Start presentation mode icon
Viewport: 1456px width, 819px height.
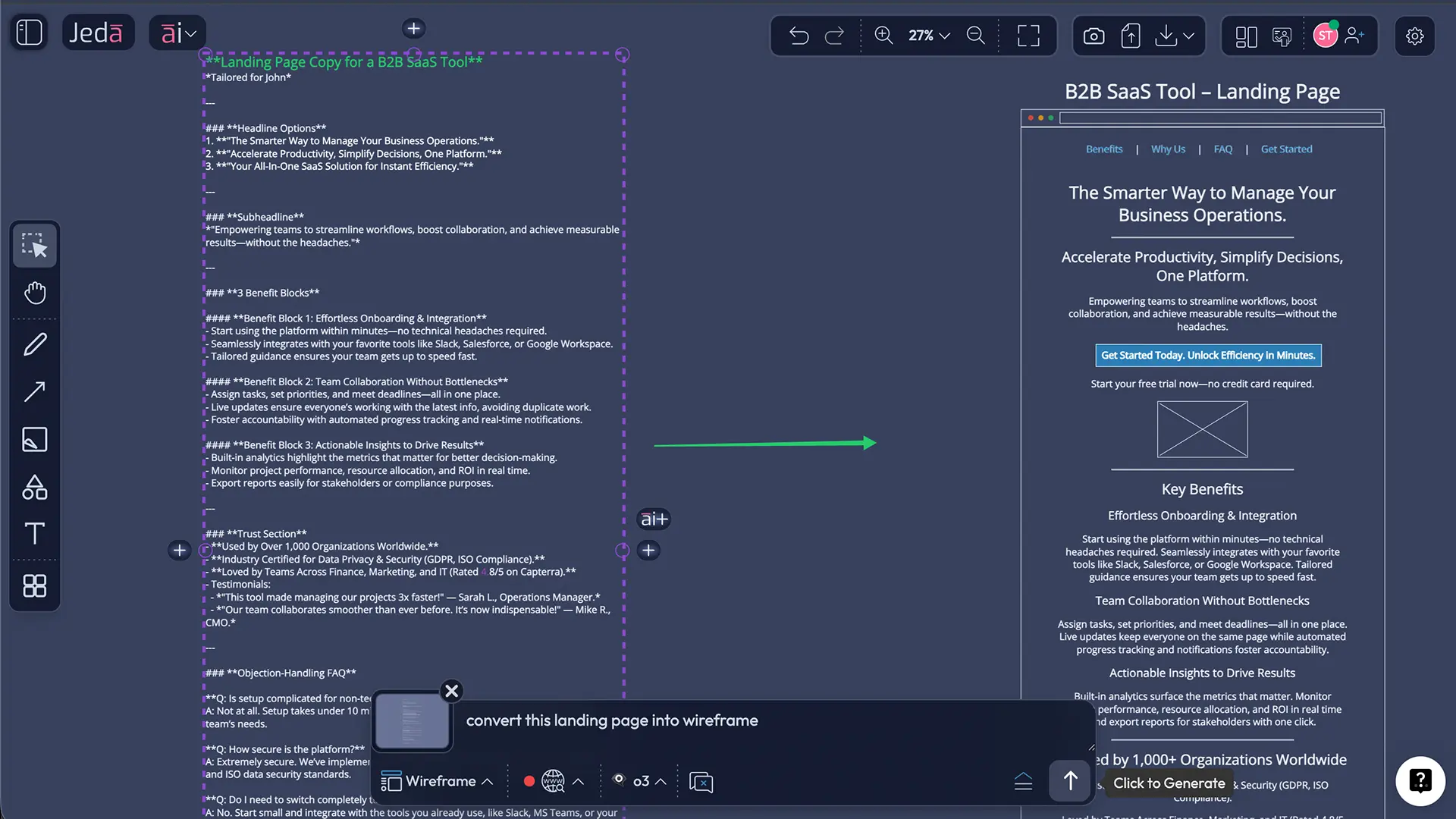point(1282,36)
